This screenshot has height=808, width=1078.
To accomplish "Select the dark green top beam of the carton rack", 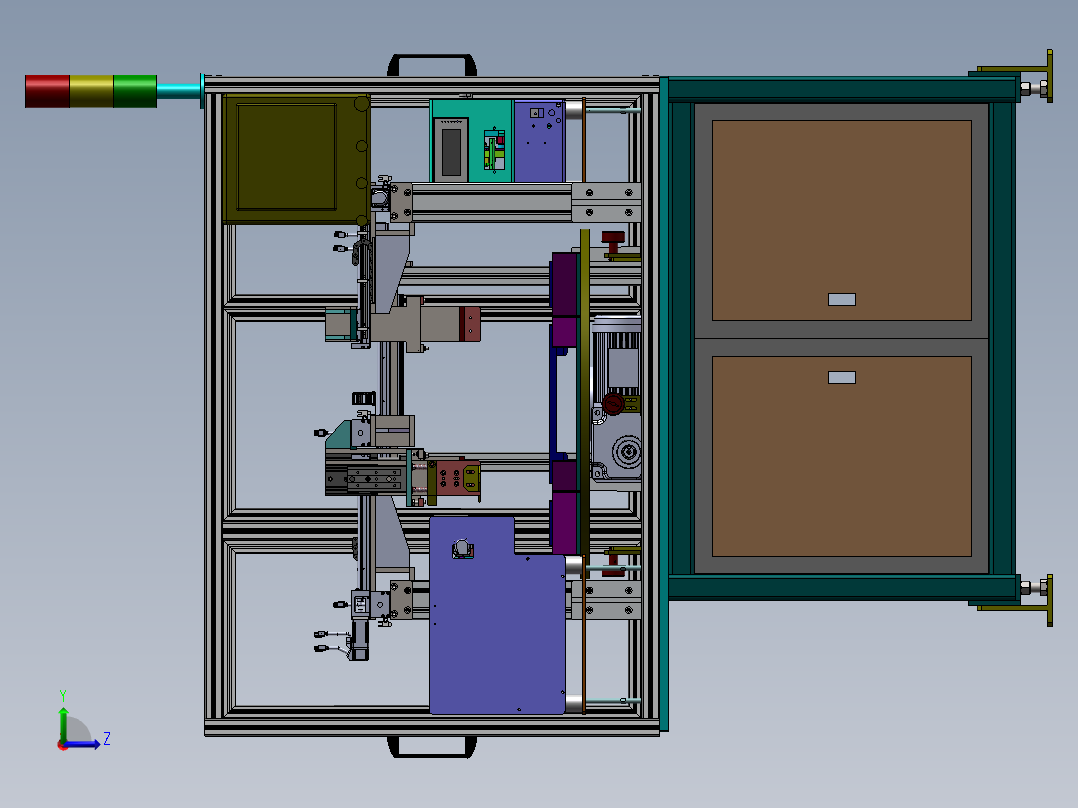I will pyautogui.click(x=843, y=89).
